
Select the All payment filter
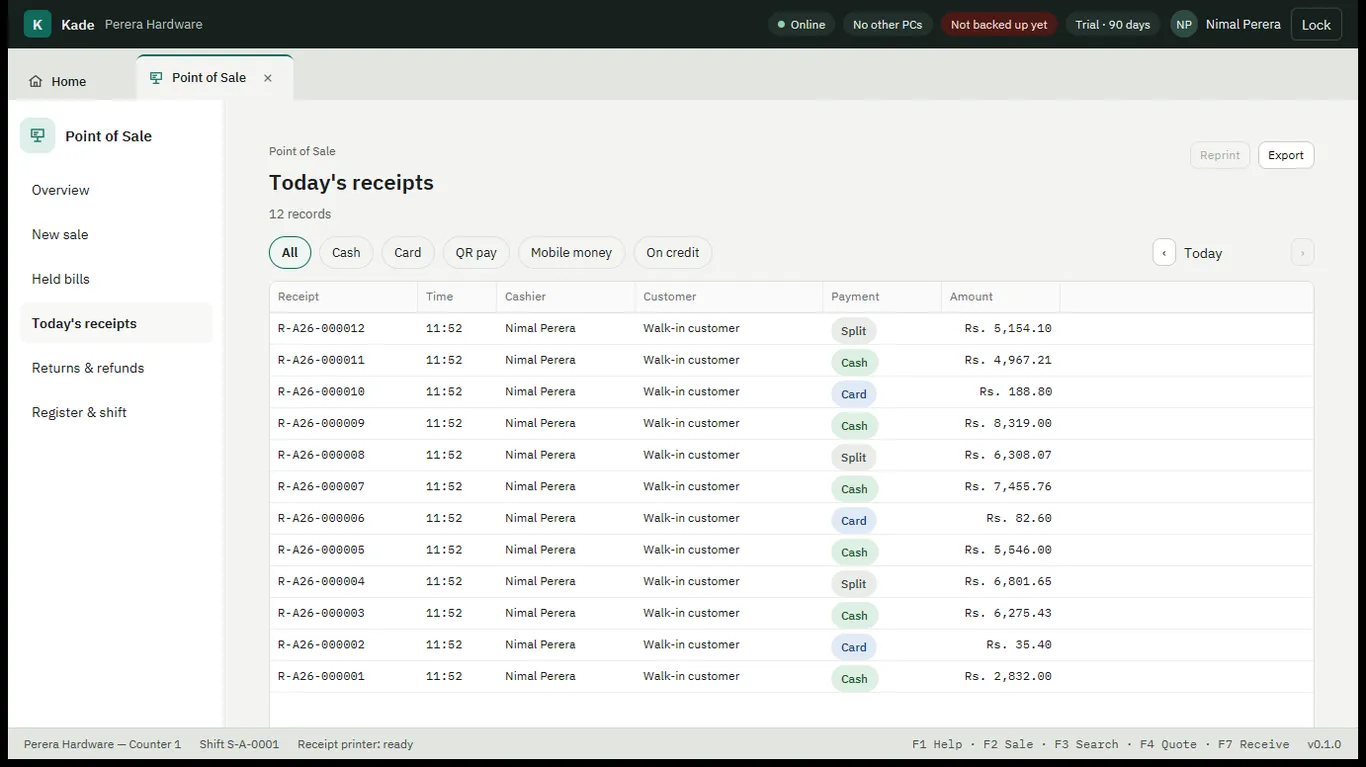290,252
